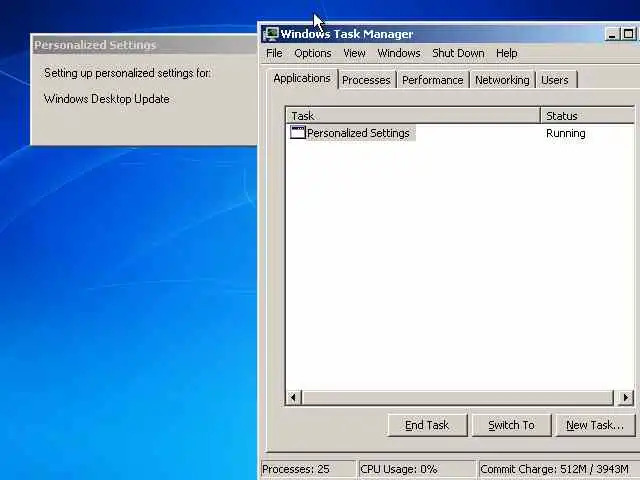Image resolution: width=640 pixels, height=480 pixels.
Task: Switch to the Users tab
Action: [x=555, y=80]
